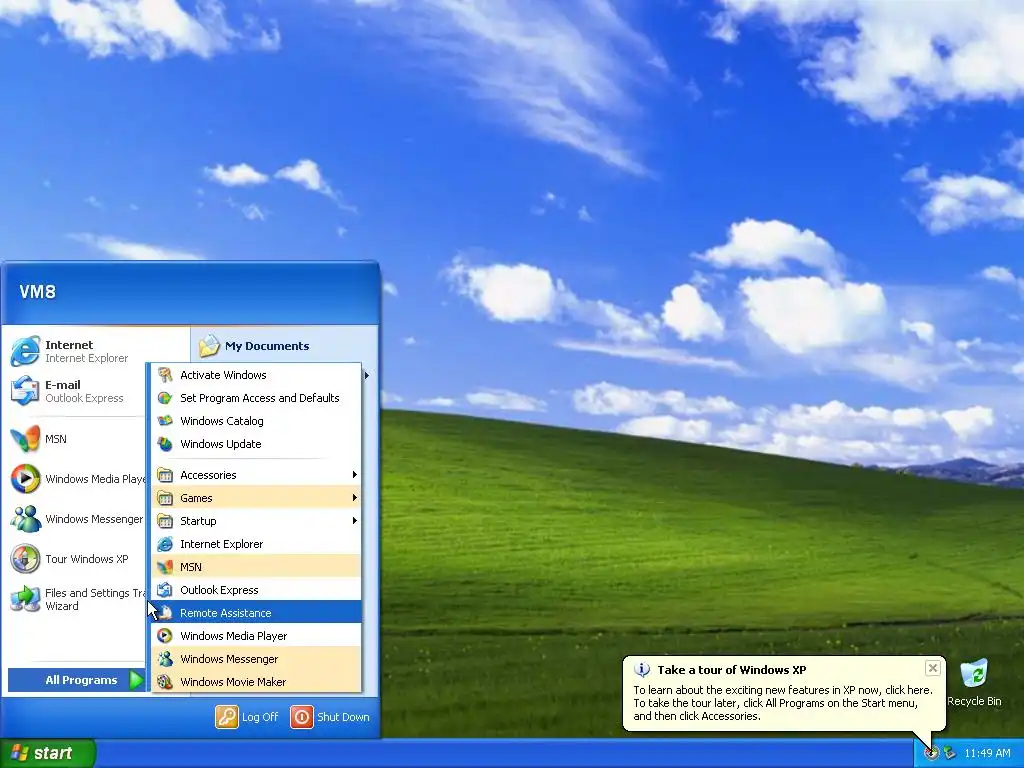Click the Activate Windows keys icon
Screen dimensions: 1024x768
pos(165,375)
